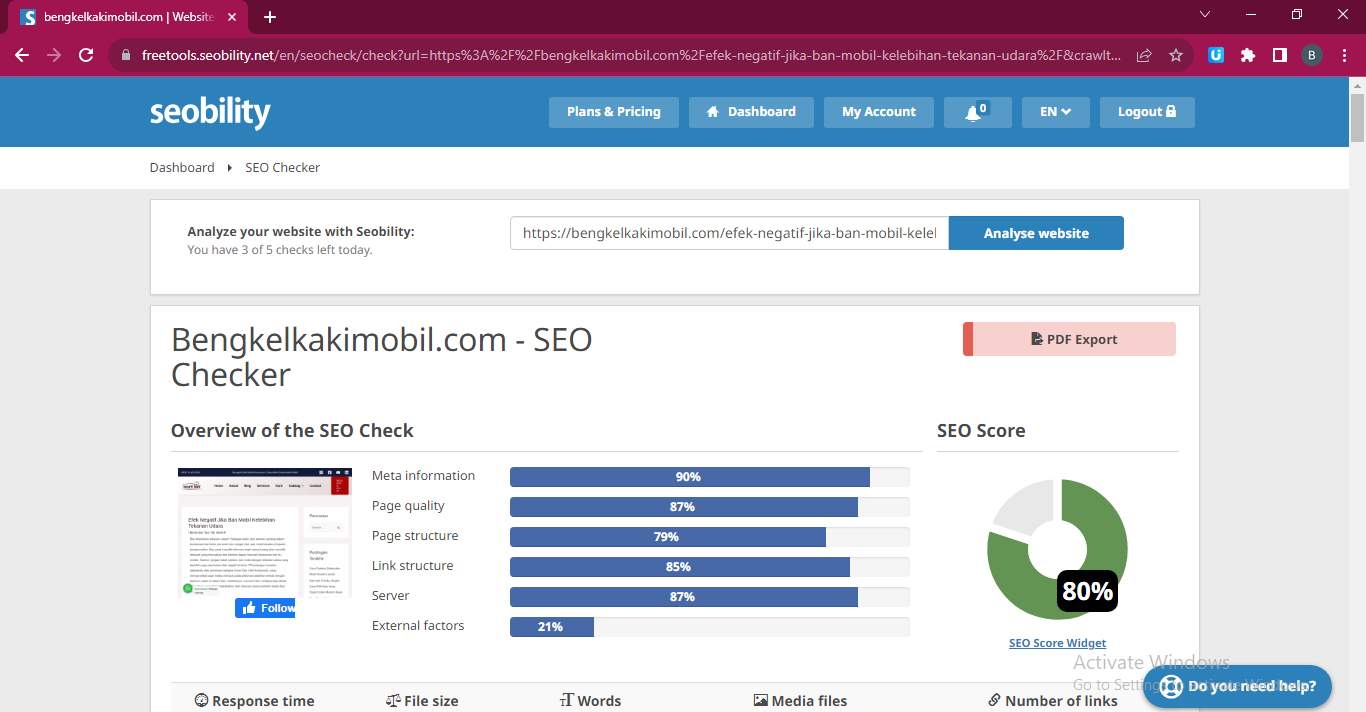Open Plans & Pricing
This screenshot has width=1366, height=712.
614,112
